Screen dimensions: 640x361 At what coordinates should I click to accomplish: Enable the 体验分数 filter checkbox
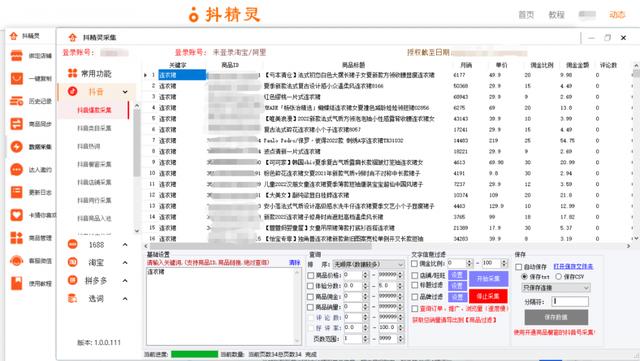tap(310, 286)
